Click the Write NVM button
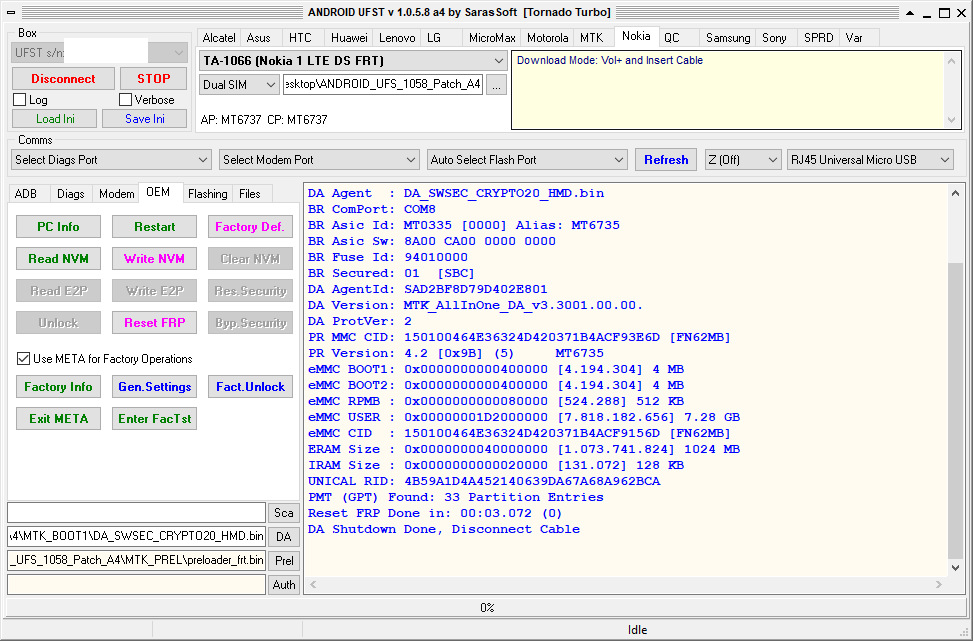973x641 pixels. [x=155, y=259]
